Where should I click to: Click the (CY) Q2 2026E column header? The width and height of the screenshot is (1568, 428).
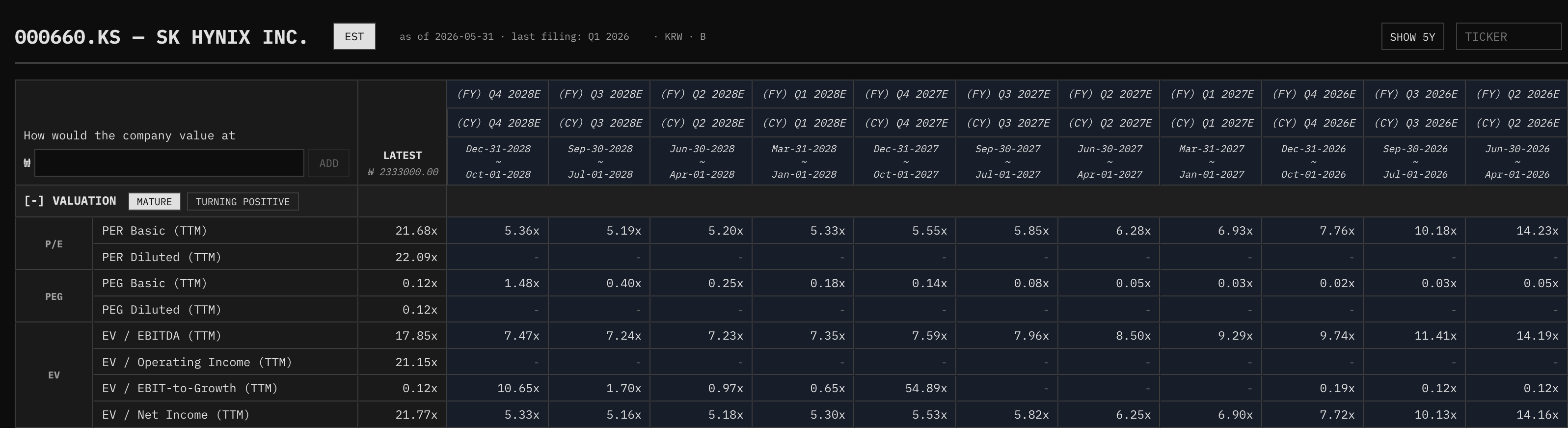(1517, 123)
